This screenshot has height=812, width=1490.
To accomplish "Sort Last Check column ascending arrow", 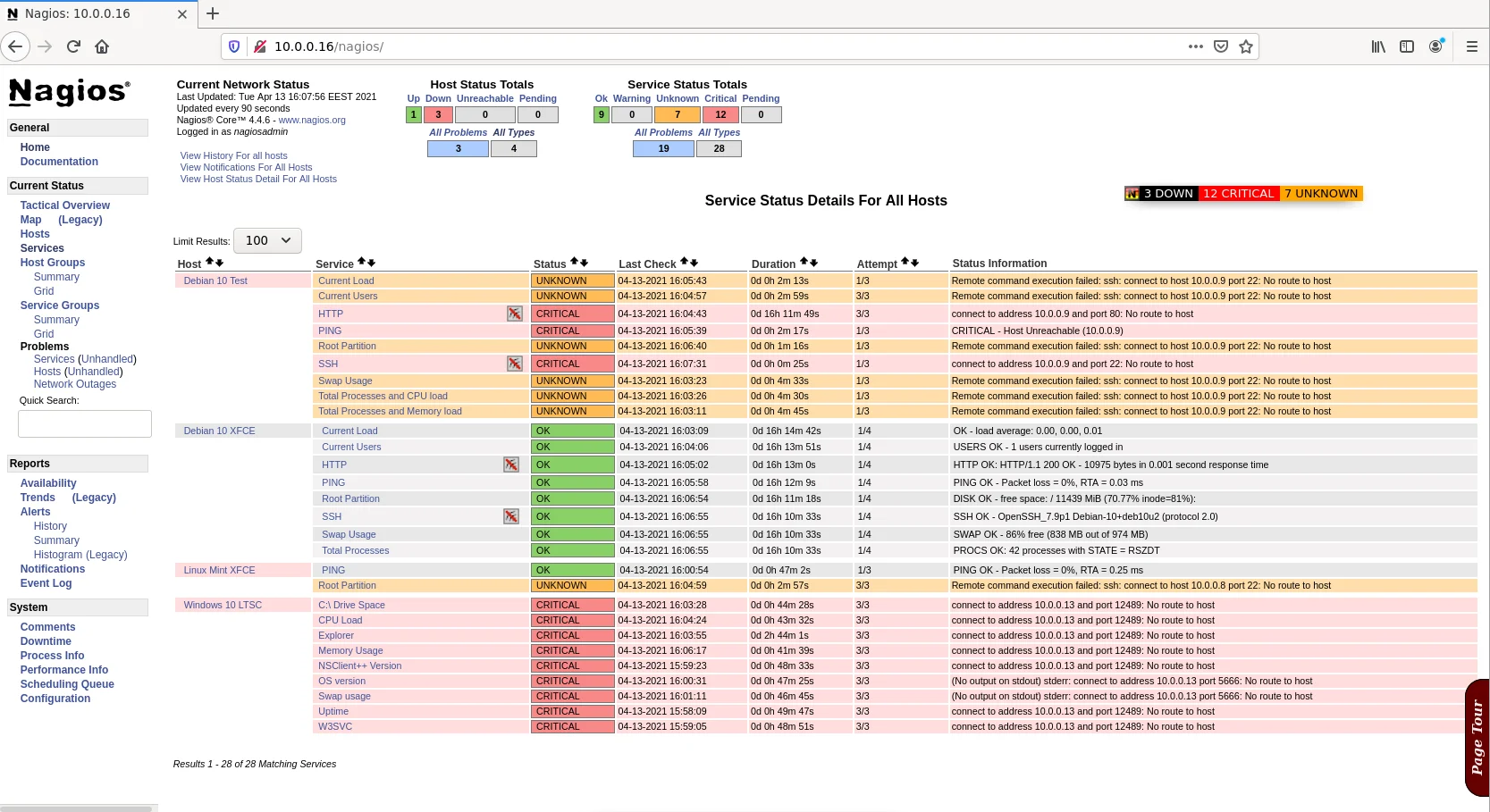I will [684, 262].
